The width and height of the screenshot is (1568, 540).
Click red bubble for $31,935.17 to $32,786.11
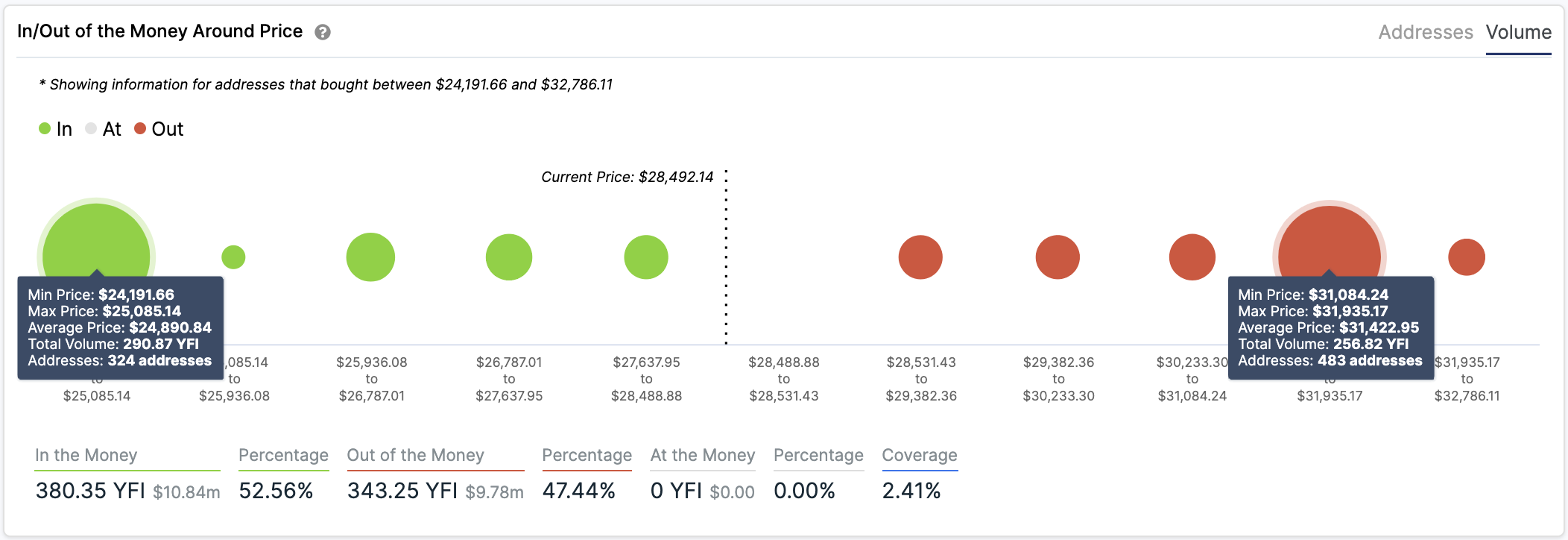[x=1467, y=257]
